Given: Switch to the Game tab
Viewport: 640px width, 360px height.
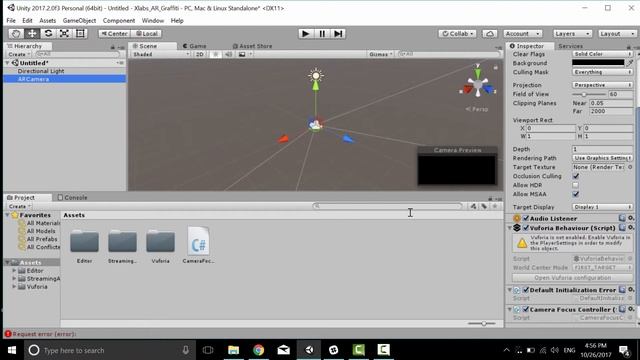Looking at the screenshot, I should (195, 46).
